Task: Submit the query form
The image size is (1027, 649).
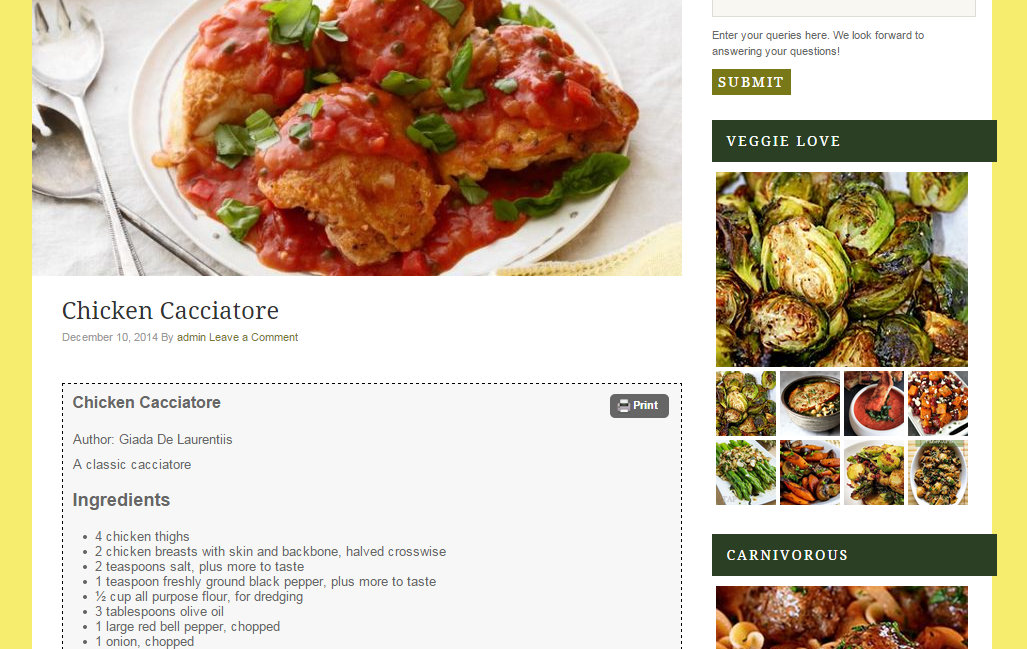Action: click(751, 82)
